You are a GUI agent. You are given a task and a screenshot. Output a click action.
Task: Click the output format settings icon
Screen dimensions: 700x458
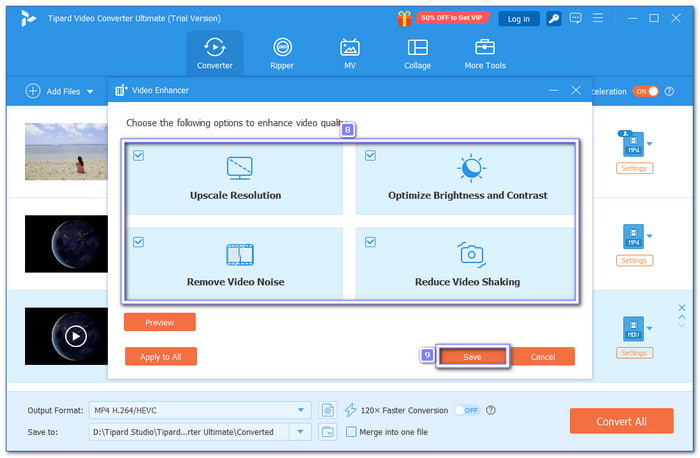(x=328, y=410)
